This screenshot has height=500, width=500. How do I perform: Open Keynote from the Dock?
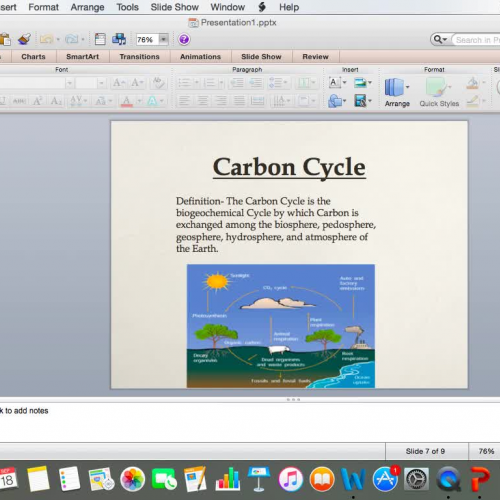(259, 479)
